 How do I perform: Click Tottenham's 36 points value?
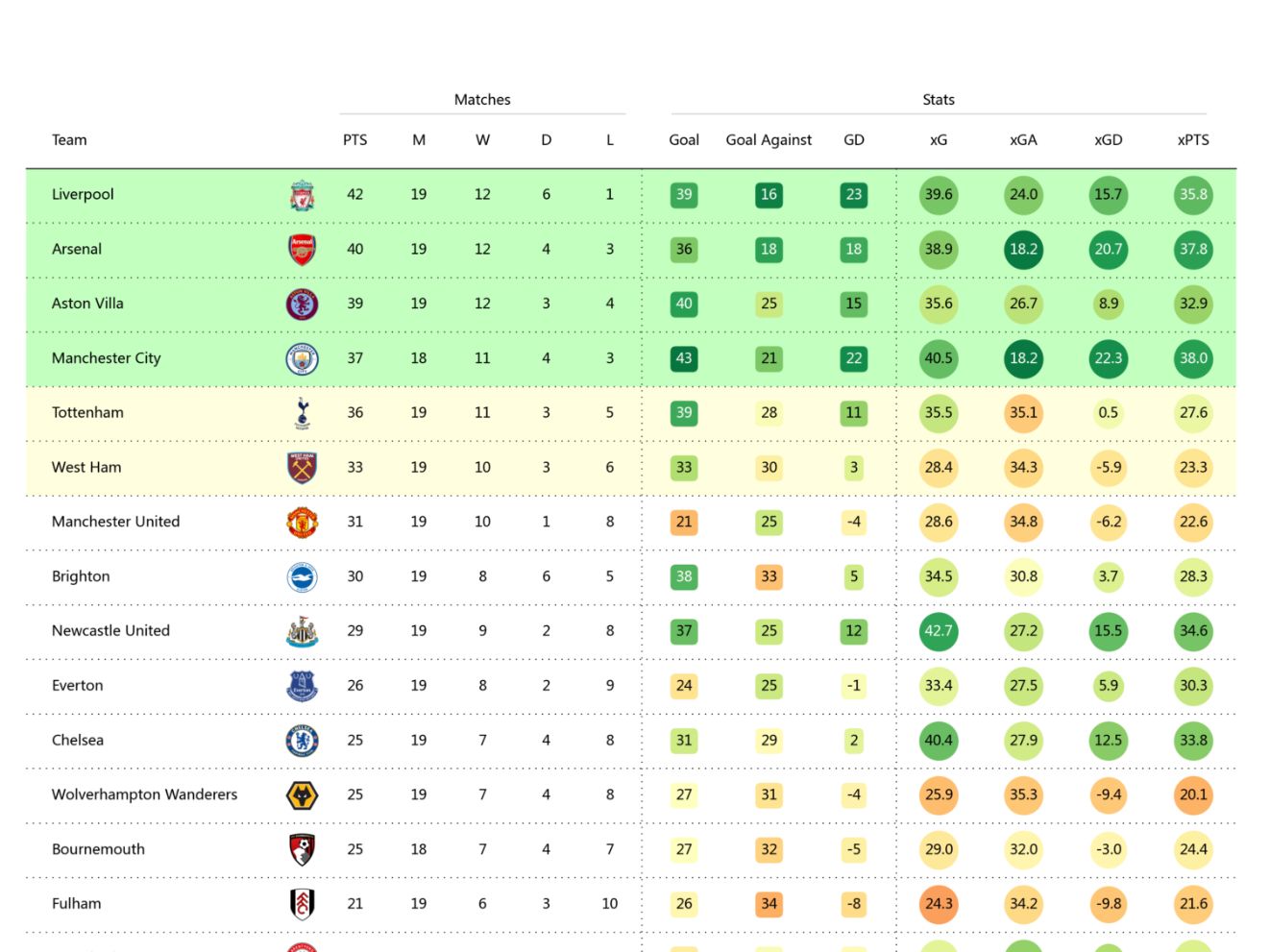coord(354,413)
